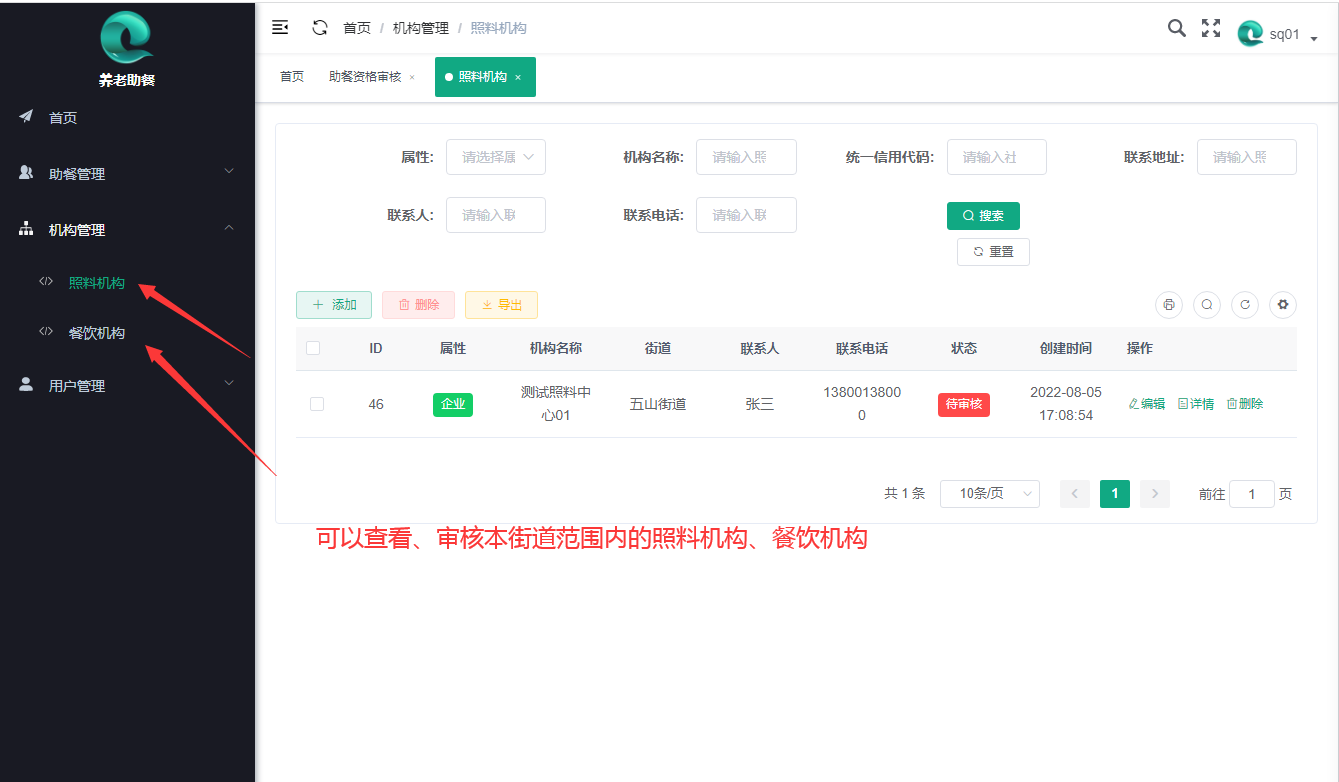
Task: Click the 机构名称 input field
Action: (x=746, y=157)
